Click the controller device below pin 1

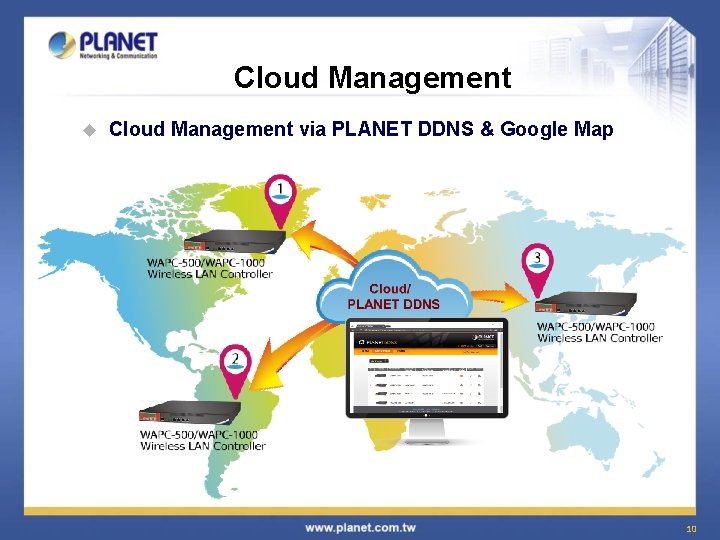(235, 241)
